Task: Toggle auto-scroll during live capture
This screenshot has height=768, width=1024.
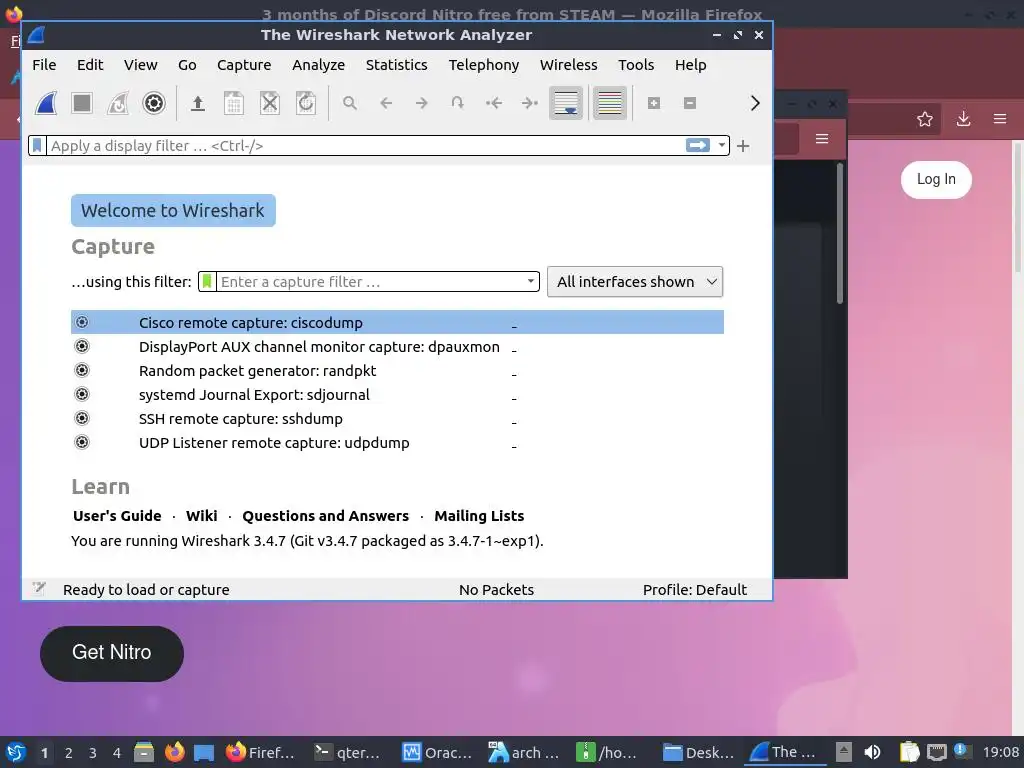Action: coord(566,103)
